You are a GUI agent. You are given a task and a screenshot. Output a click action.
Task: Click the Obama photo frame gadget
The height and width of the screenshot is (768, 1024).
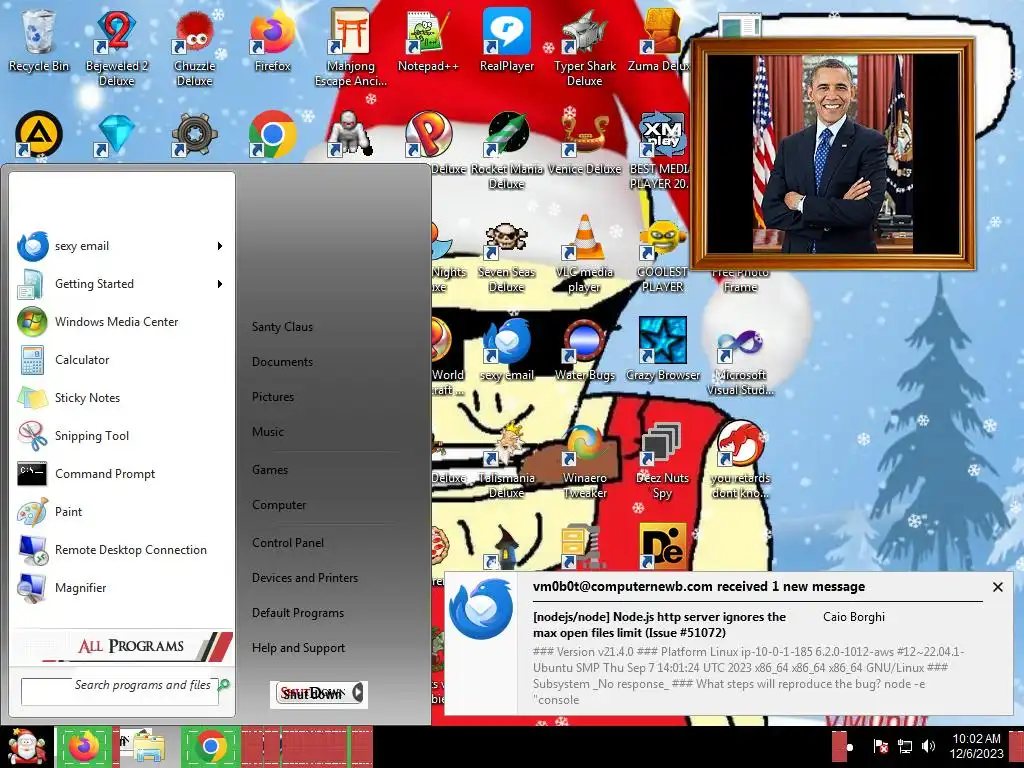pos(833,154)
